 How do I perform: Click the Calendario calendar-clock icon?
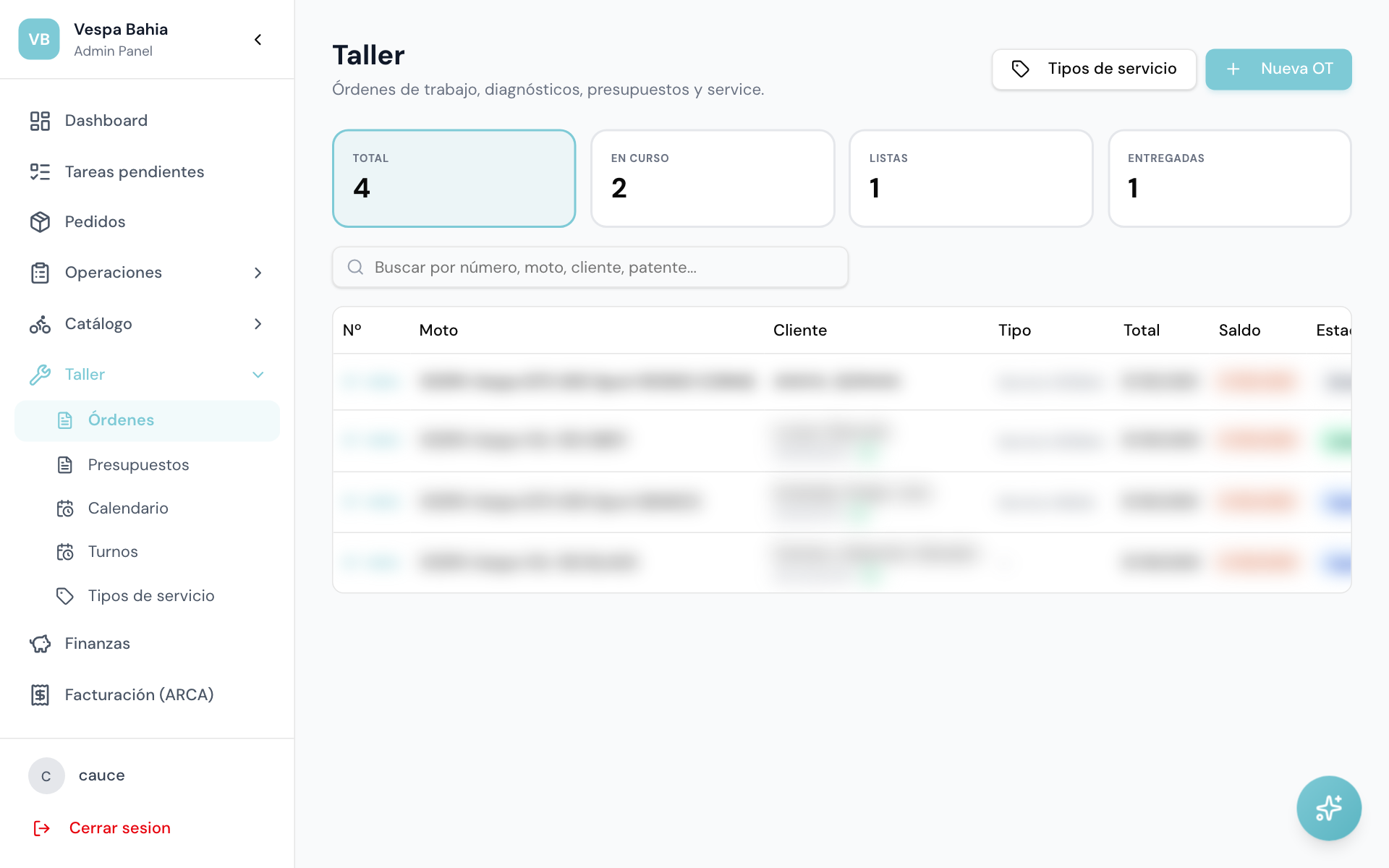point(65,509)
